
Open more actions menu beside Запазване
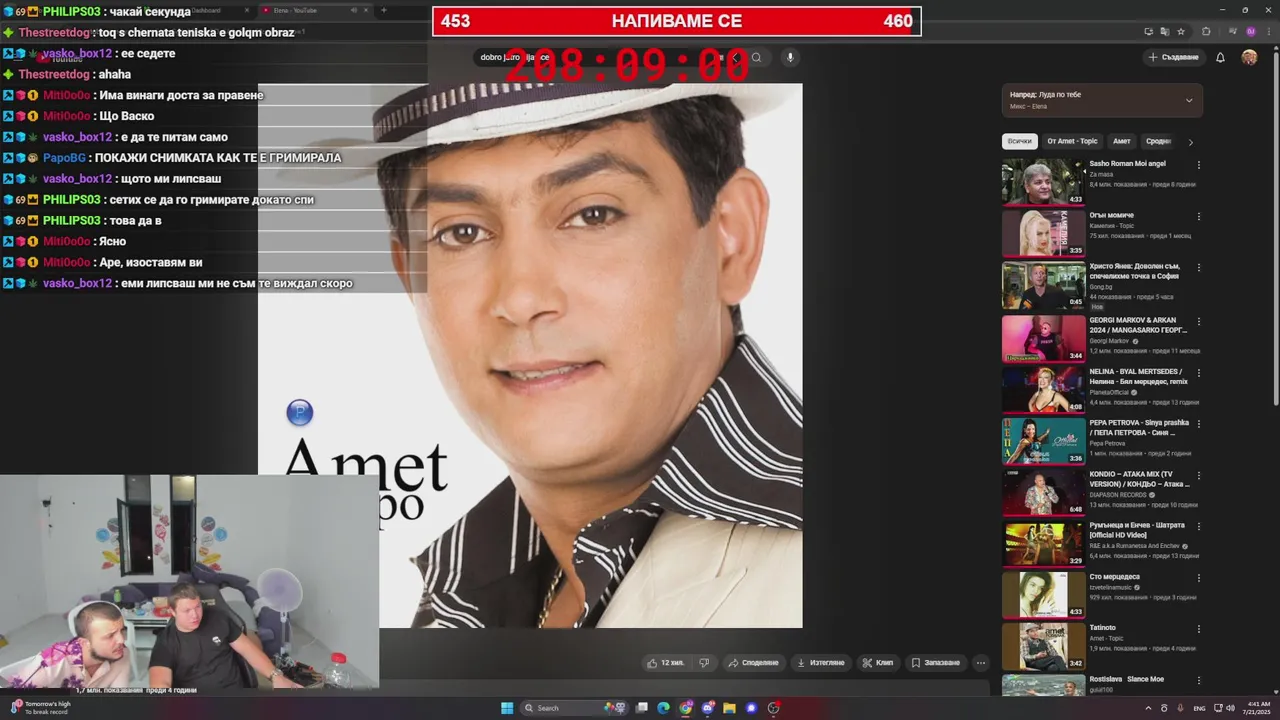[x=981, y=663]
